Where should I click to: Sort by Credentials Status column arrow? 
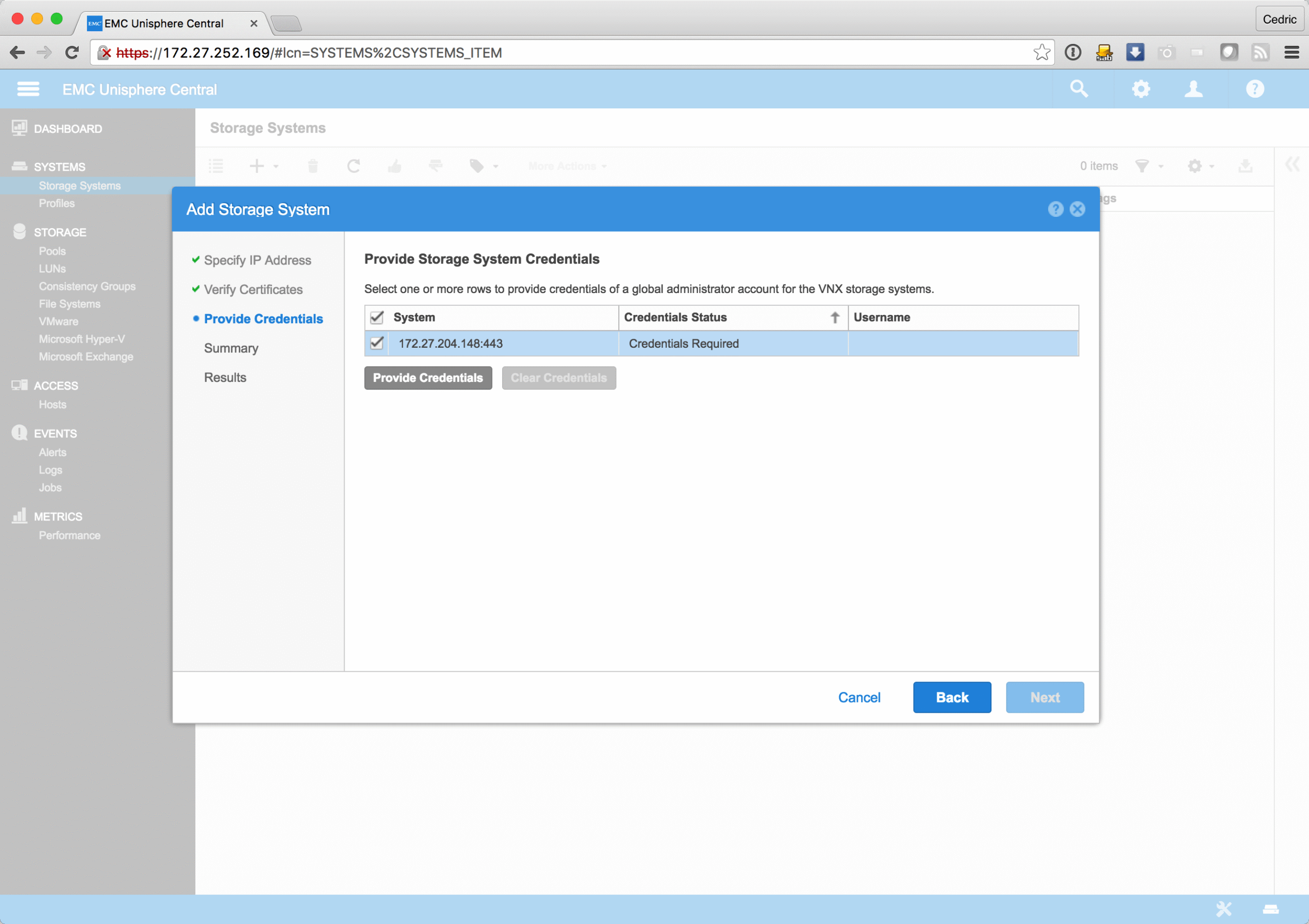(834, 318)
